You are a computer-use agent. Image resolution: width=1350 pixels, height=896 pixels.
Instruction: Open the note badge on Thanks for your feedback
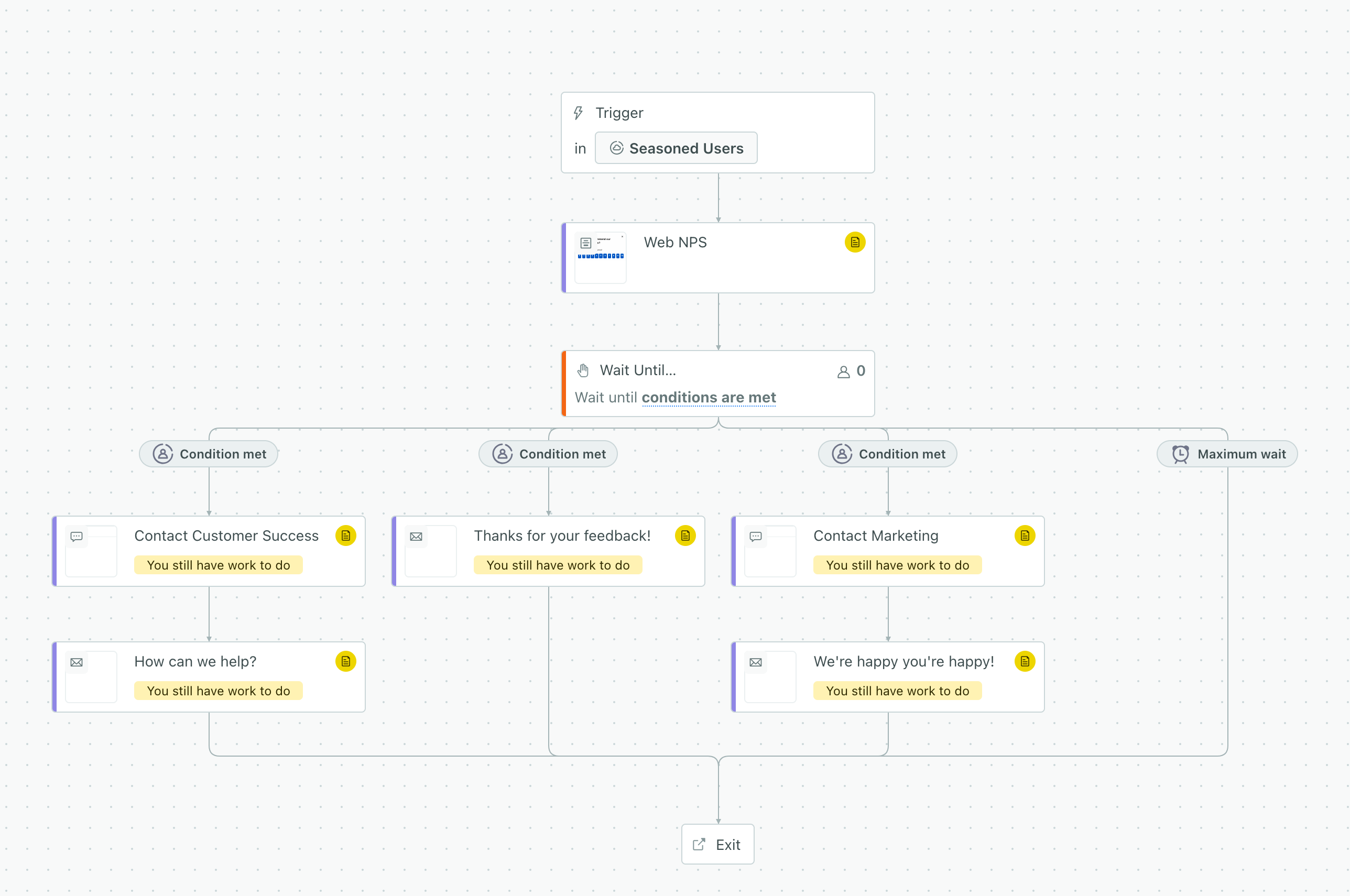point(685,536)
